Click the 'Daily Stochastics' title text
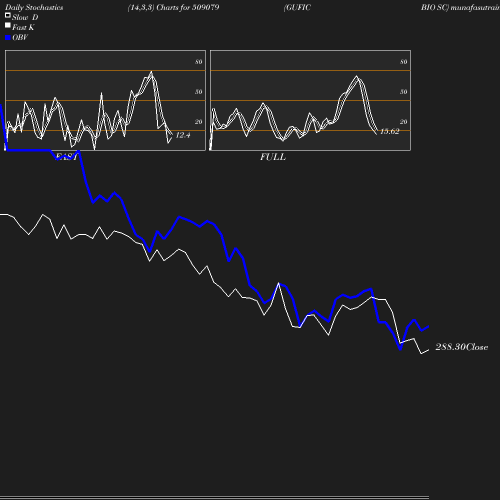 [x=34, y=8]
